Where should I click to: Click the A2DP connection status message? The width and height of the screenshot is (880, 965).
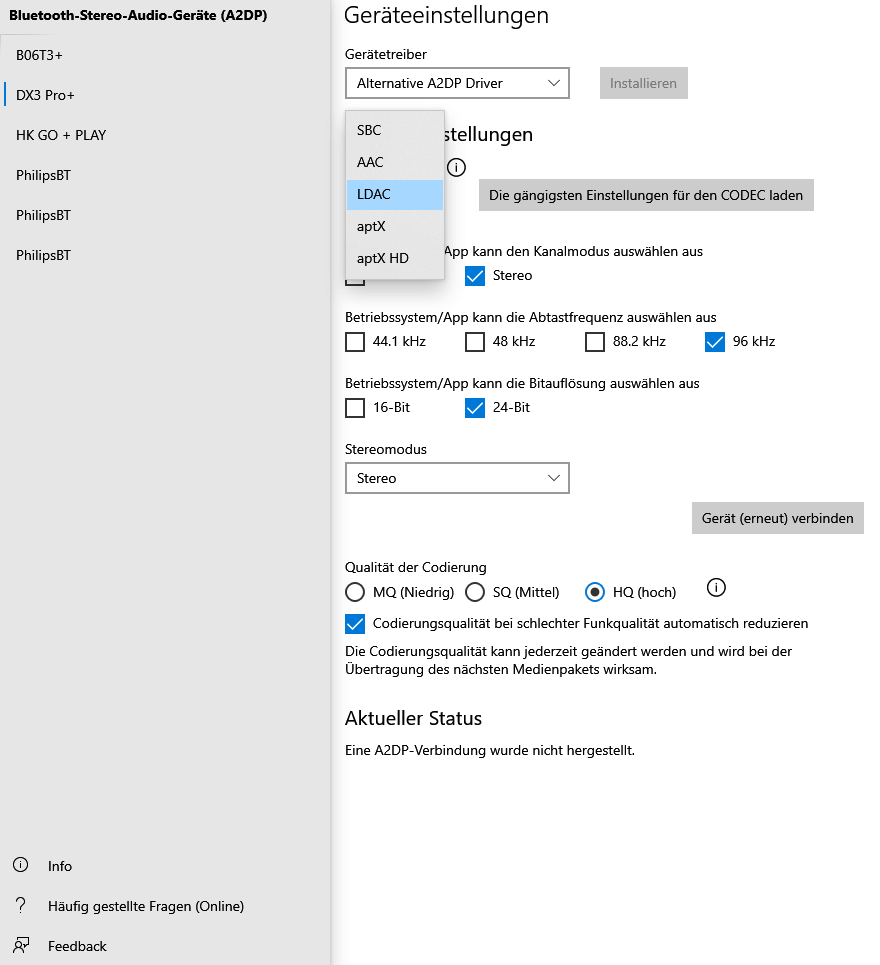pyautogui.click(x=489, y=750)
